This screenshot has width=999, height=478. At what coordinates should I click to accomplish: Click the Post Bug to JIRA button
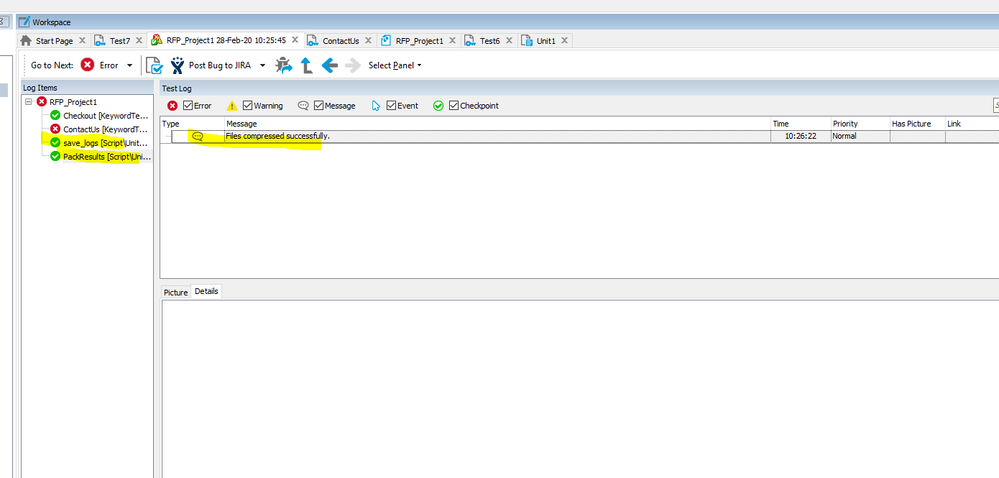[218, 65]
